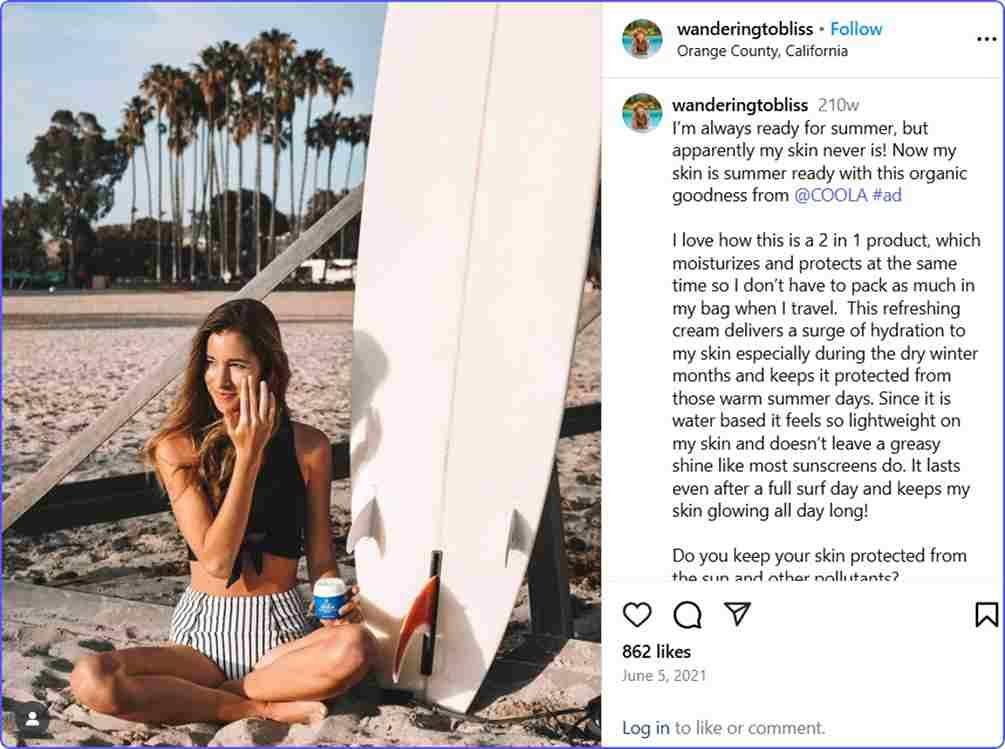Like the post with the heart icon
The width and height of the screenshot is (1005, 749).
click(x=637, y=614)
